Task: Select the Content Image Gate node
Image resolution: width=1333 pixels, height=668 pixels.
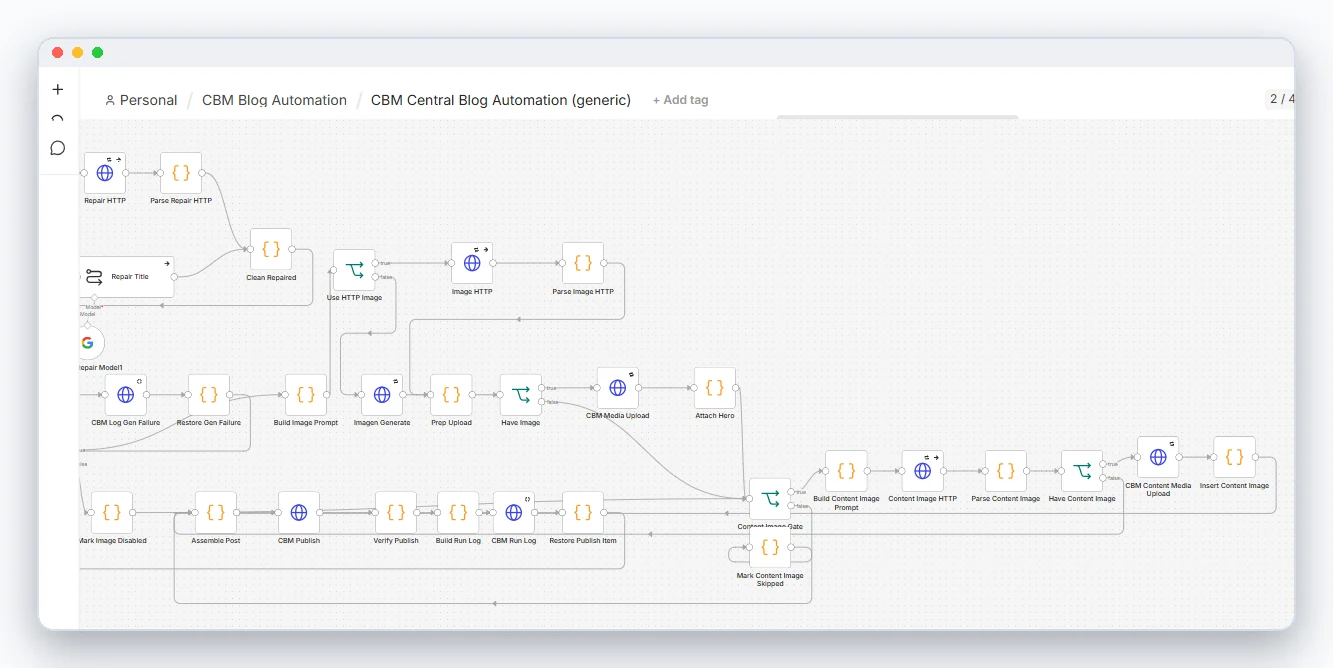Action: [x=770, y=499]
